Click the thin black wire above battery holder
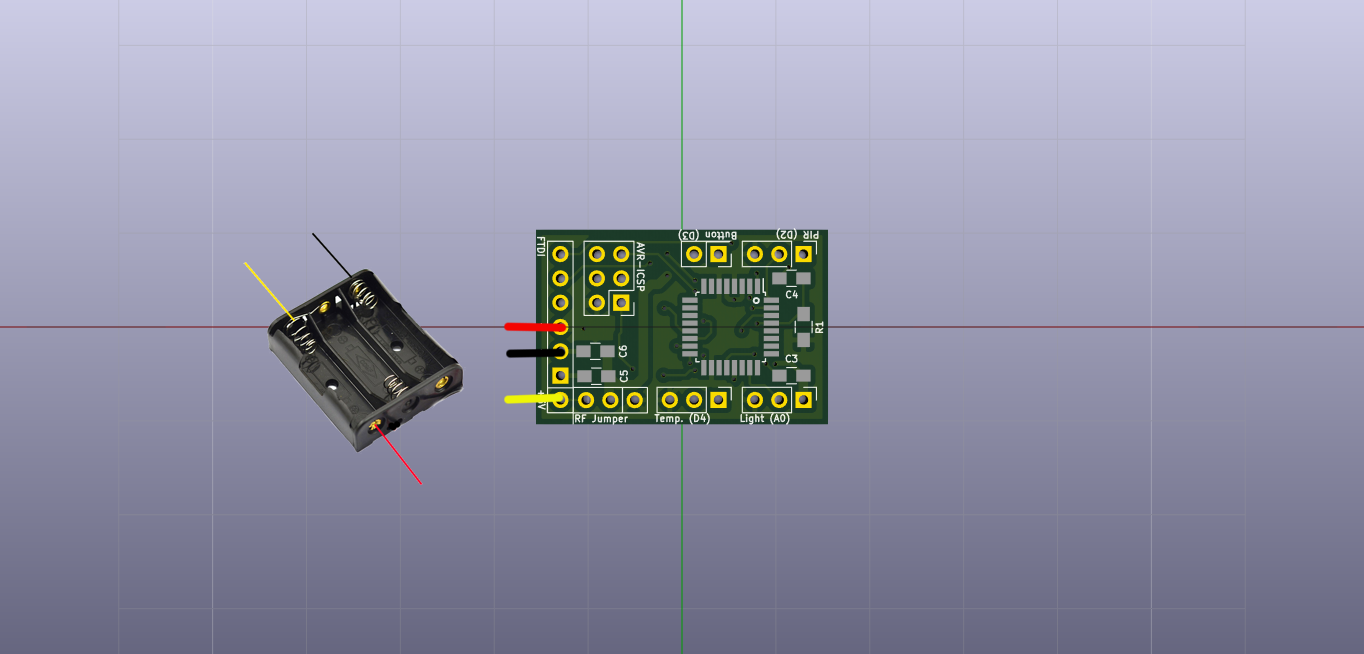1364x654 pixels. click(330, 253)
